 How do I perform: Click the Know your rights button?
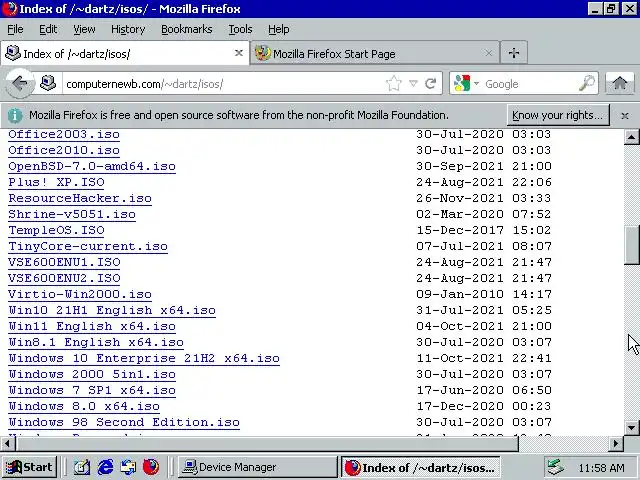click(558, 115)
